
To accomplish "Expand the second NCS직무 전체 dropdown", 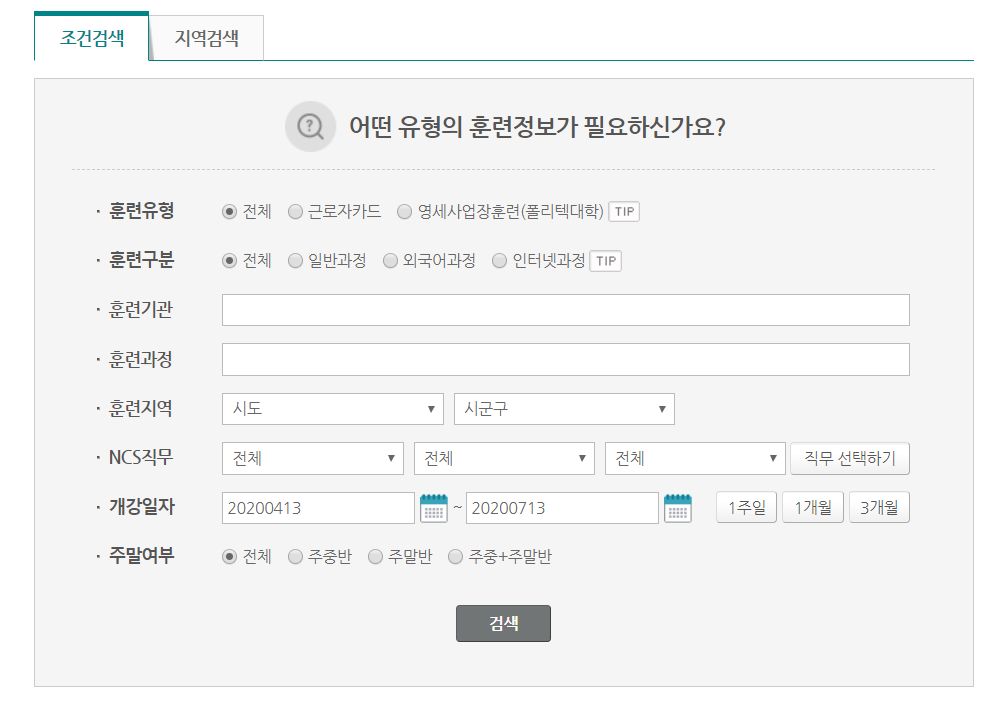I will [504, 458].
